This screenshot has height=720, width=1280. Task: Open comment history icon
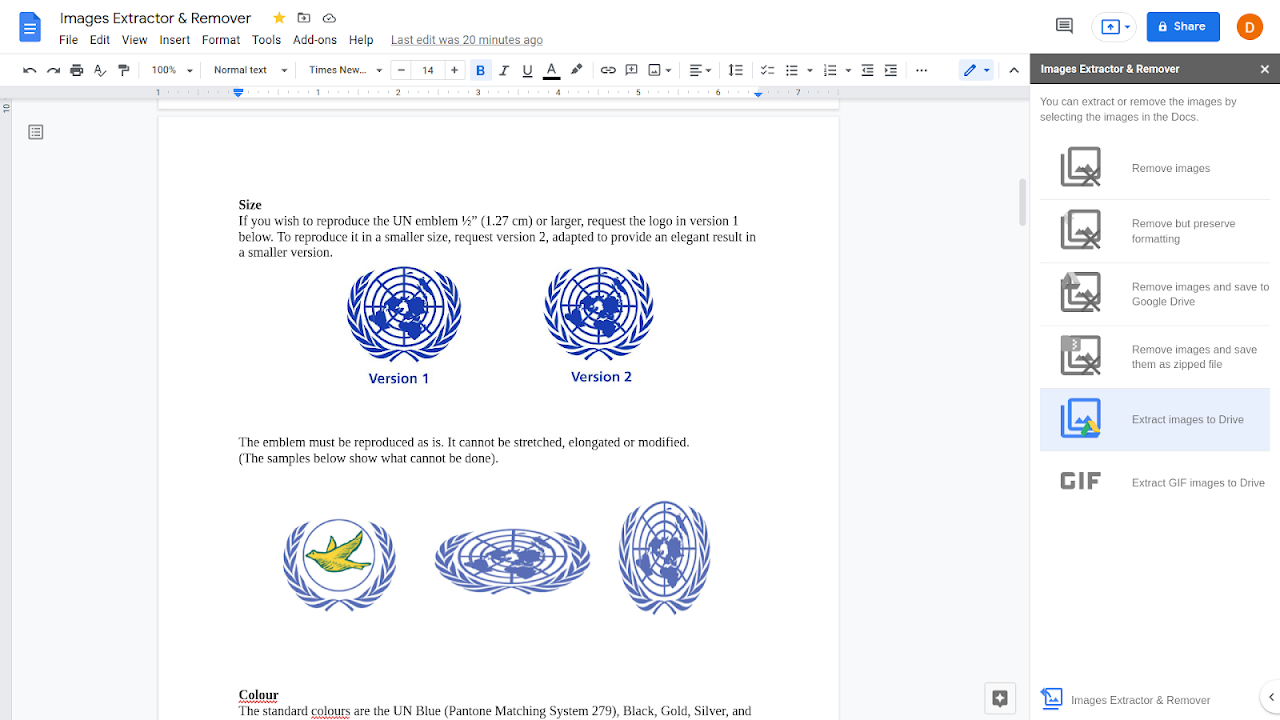(1064, 26)
